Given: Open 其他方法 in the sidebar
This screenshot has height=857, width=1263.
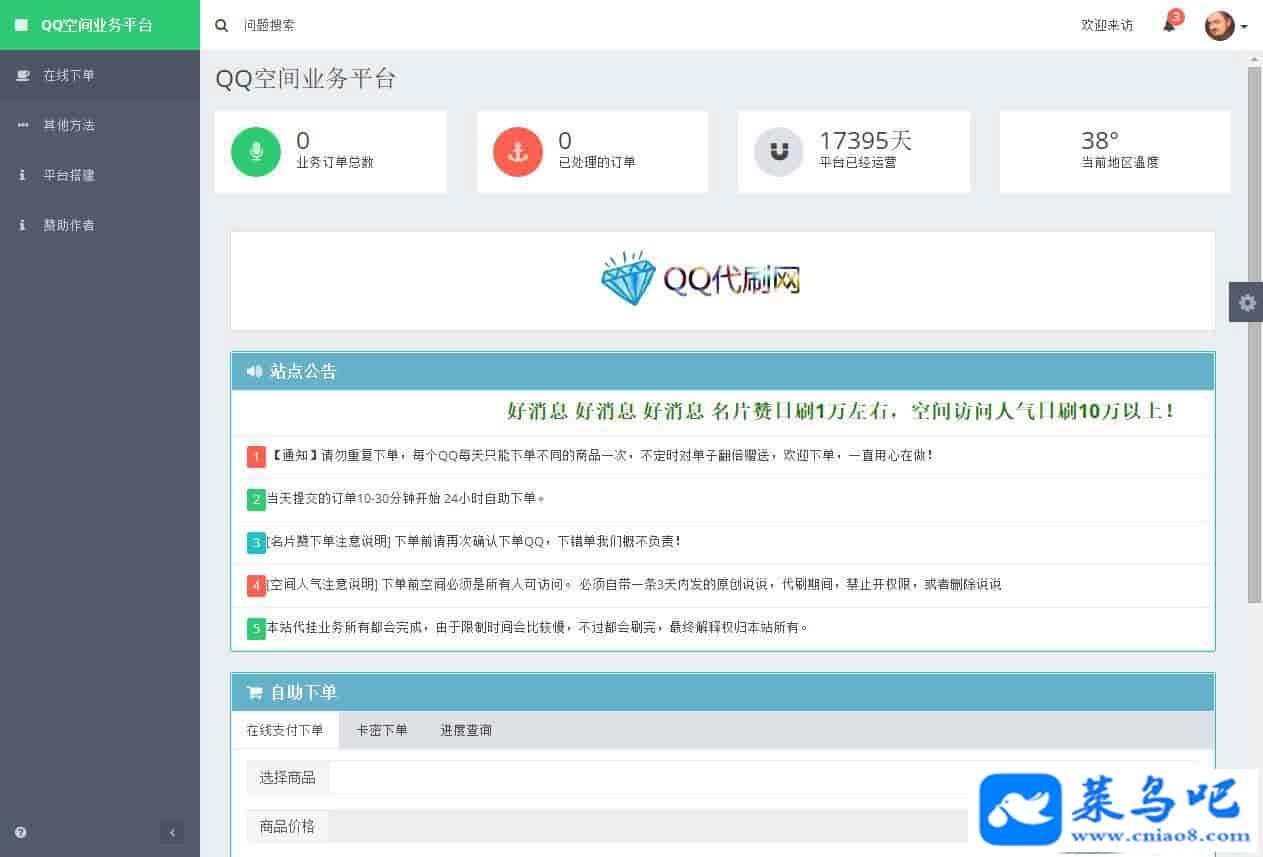Looking at the screenshot, I should (x=69, y=126).
